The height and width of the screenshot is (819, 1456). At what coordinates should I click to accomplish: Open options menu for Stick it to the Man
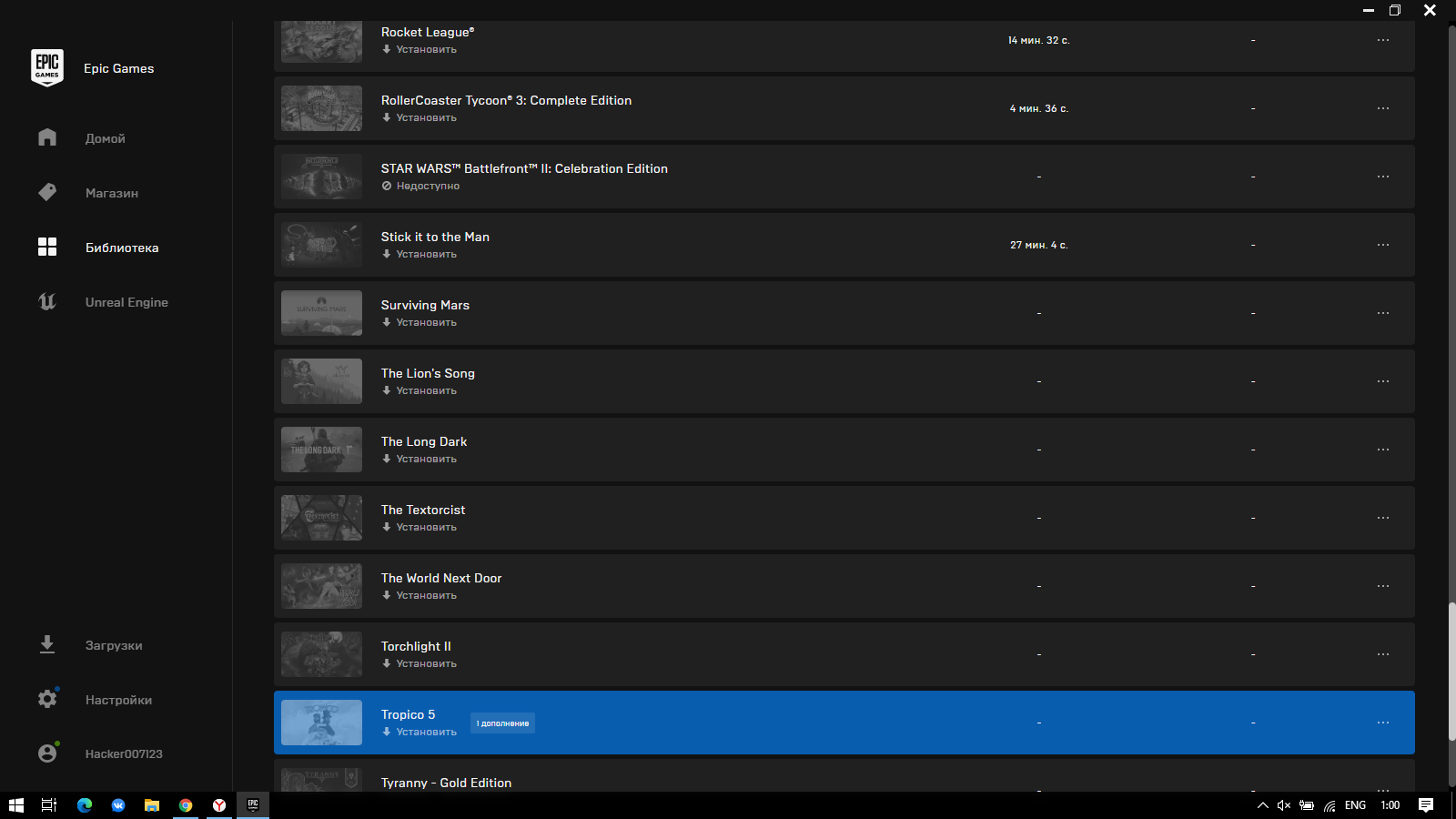[x=1383, y=245]
